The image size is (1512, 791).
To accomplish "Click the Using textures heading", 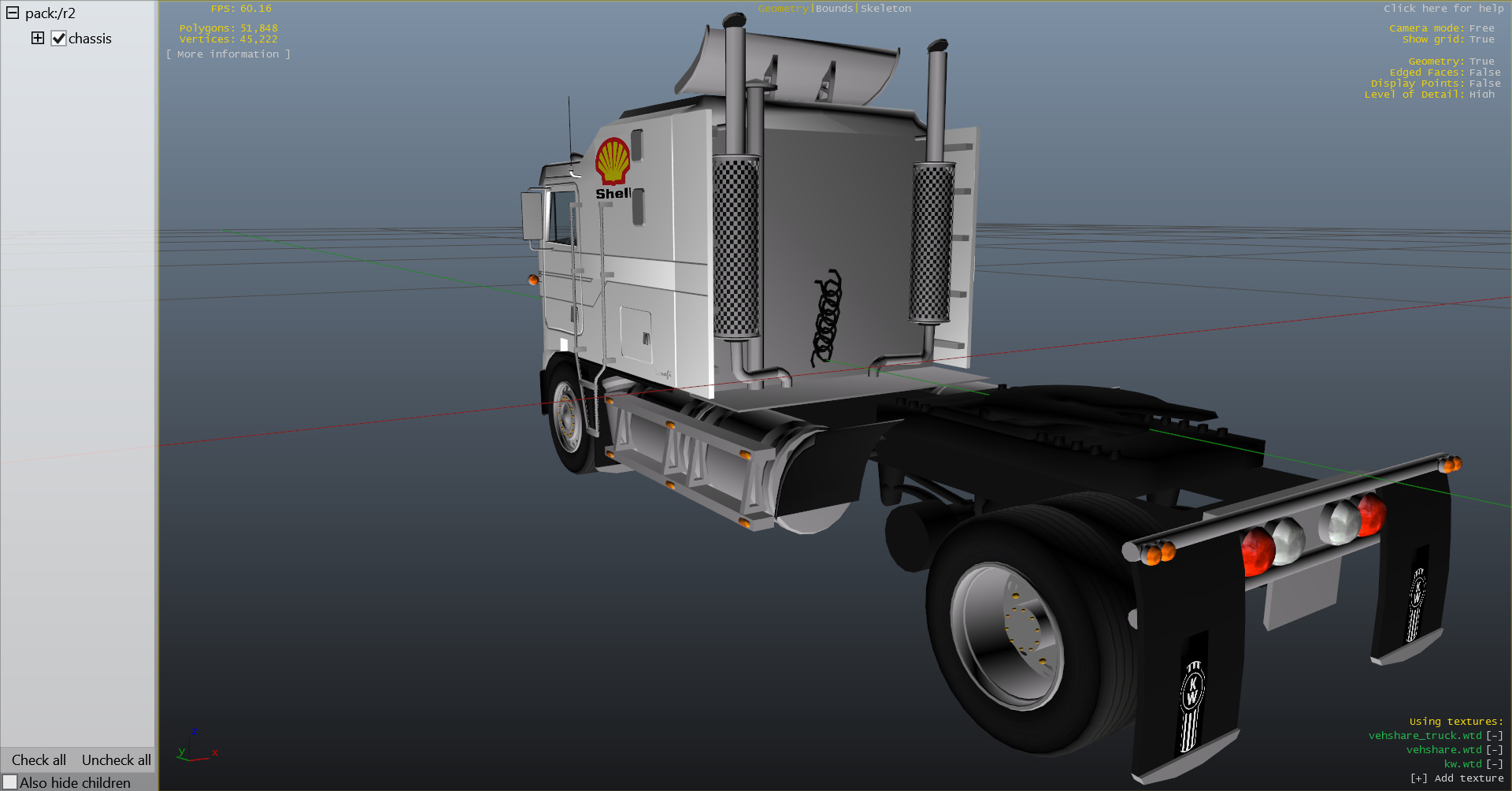I will (x=1456, y=721).
